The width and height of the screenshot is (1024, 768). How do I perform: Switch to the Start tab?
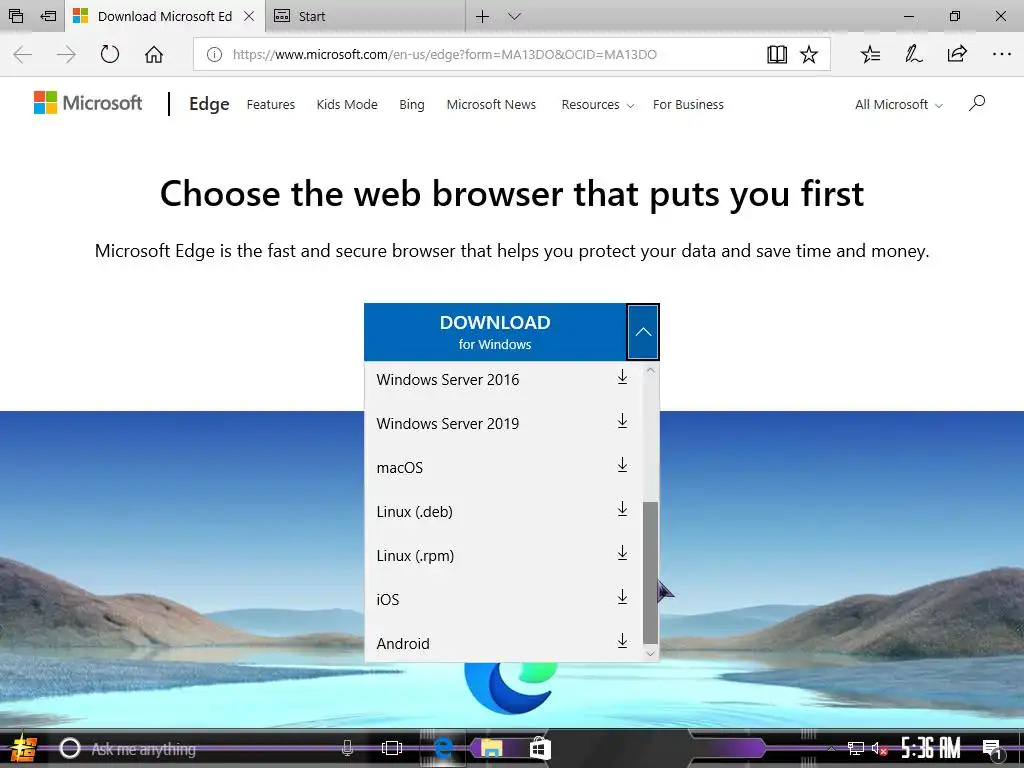pyautogui.click(x=366, y=16)
